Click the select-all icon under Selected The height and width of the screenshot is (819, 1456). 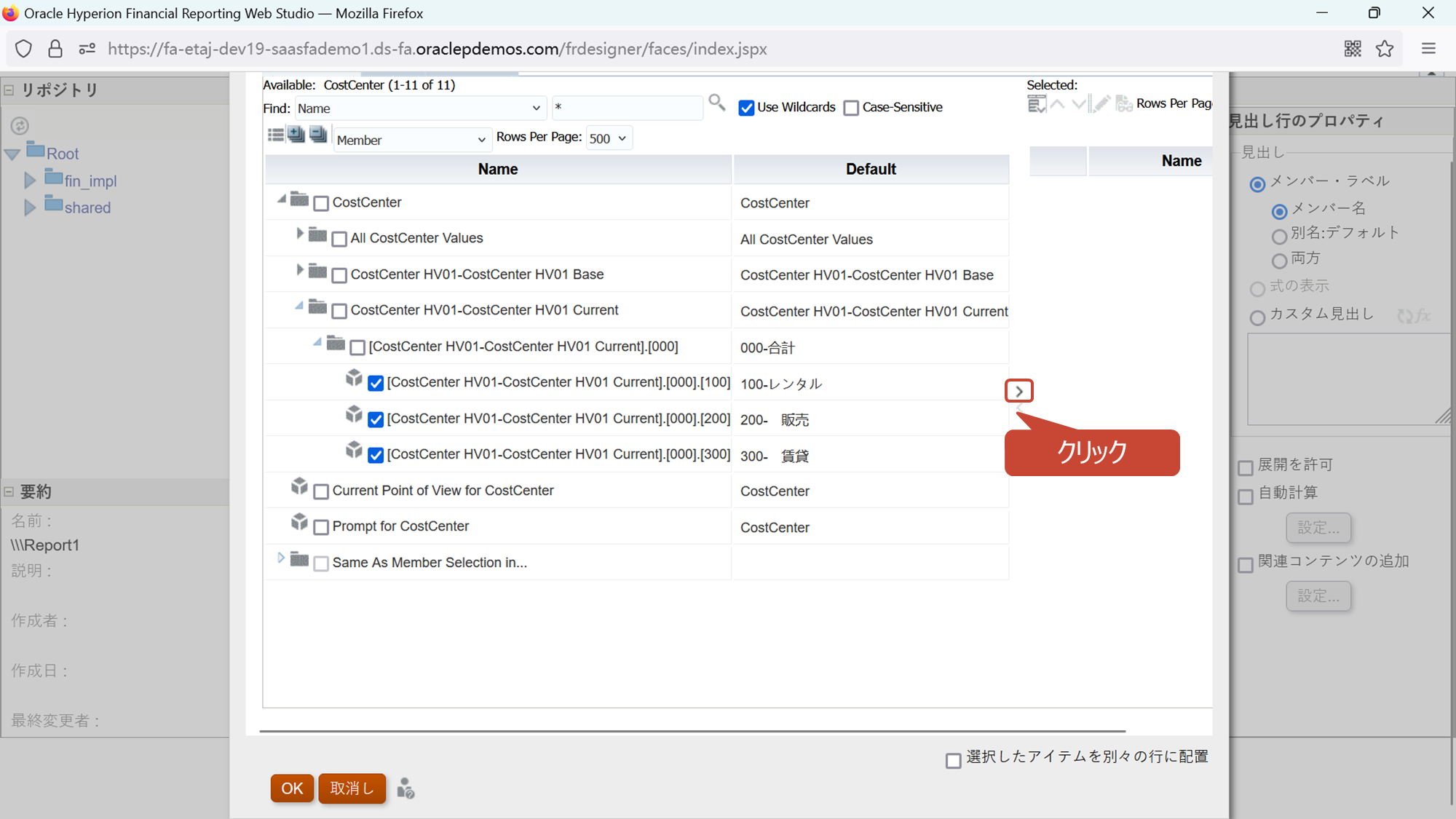pyautogui.click(x=1036, y=104)
